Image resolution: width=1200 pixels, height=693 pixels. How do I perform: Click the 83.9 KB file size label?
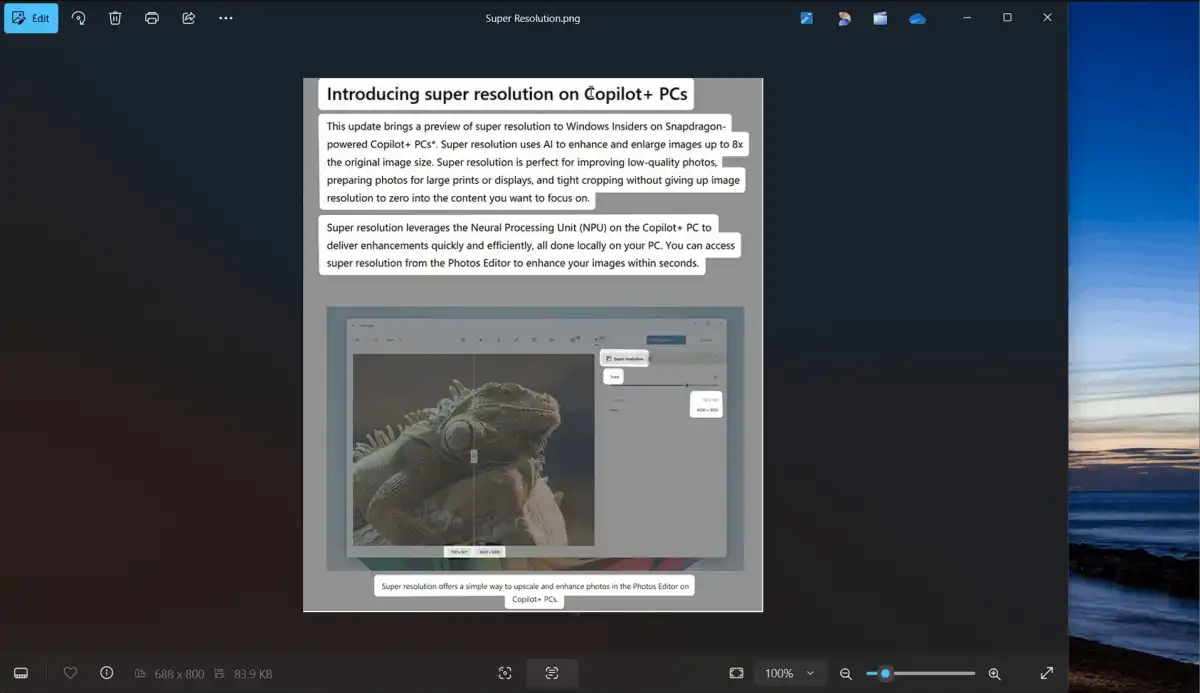tap(252, 674)
